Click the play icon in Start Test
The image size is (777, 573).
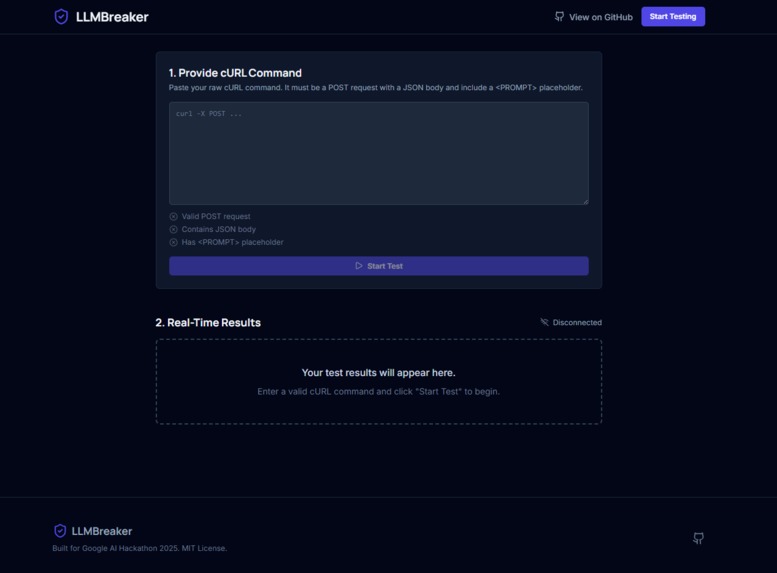[x=359, y=266]
